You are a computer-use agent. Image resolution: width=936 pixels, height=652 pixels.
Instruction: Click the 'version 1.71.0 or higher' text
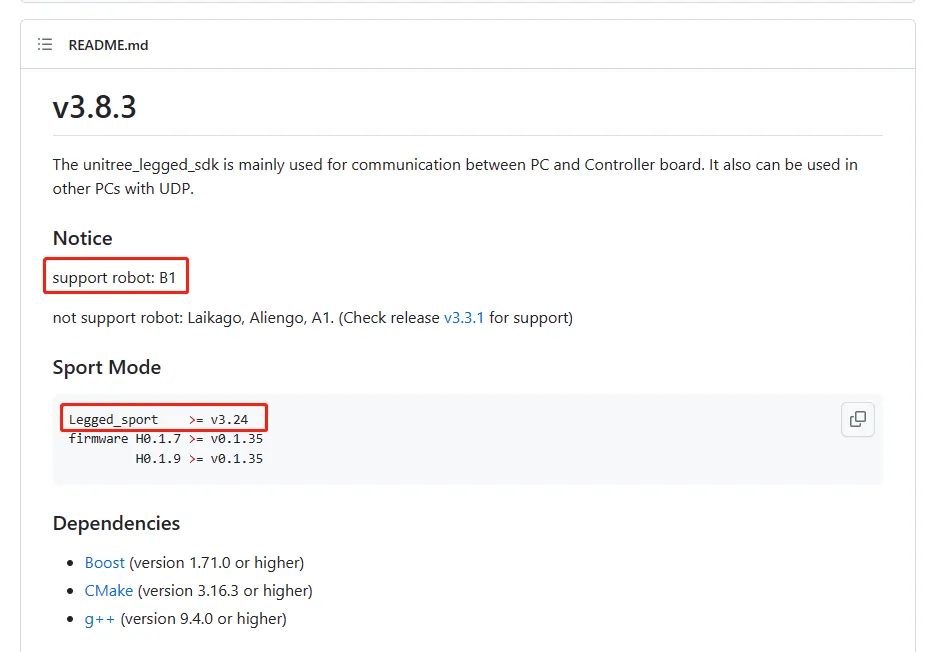217,562
